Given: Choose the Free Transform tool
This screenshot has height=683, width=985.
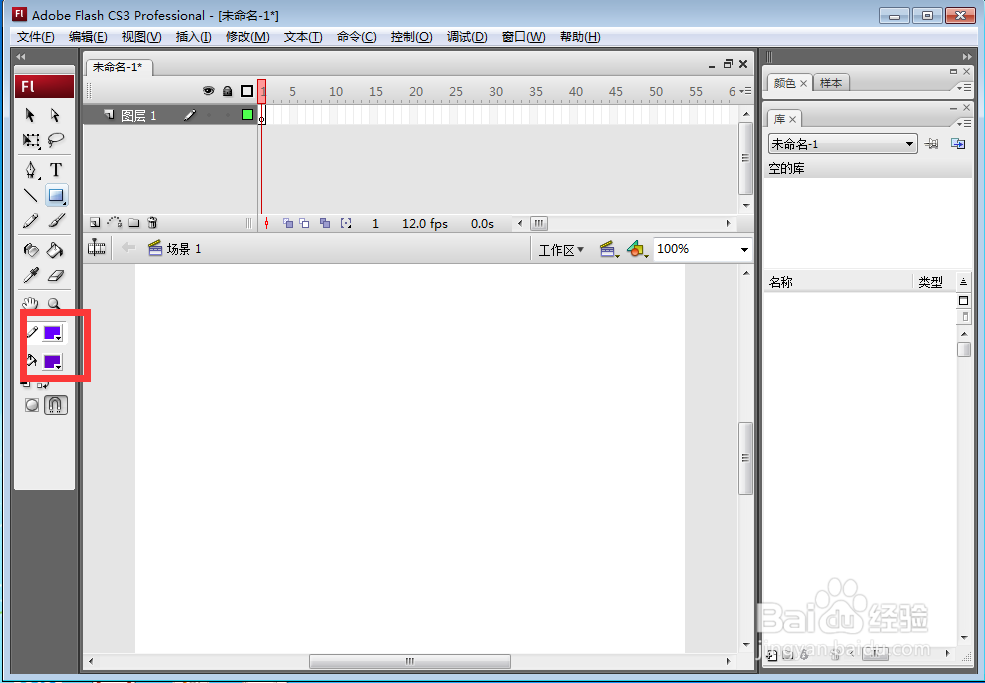Looking at the screenshot, I should click(x=30, y=140).
